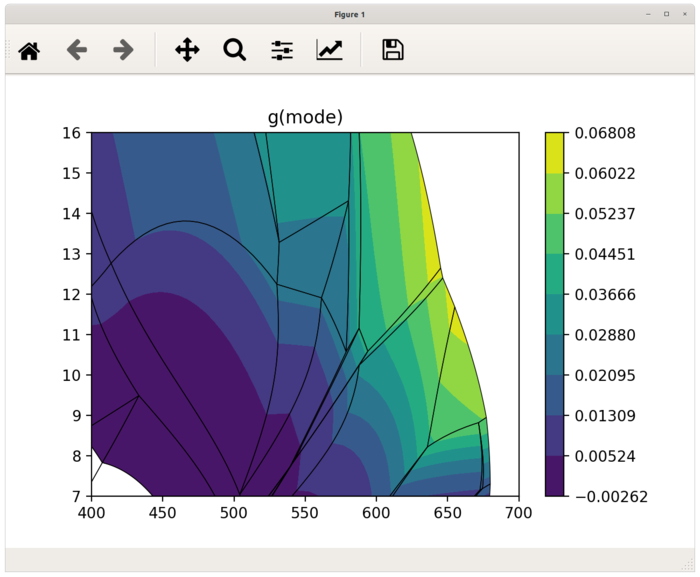Click the dark purple bottom colorbar segment
700x577 pixels.
point(554,476)
